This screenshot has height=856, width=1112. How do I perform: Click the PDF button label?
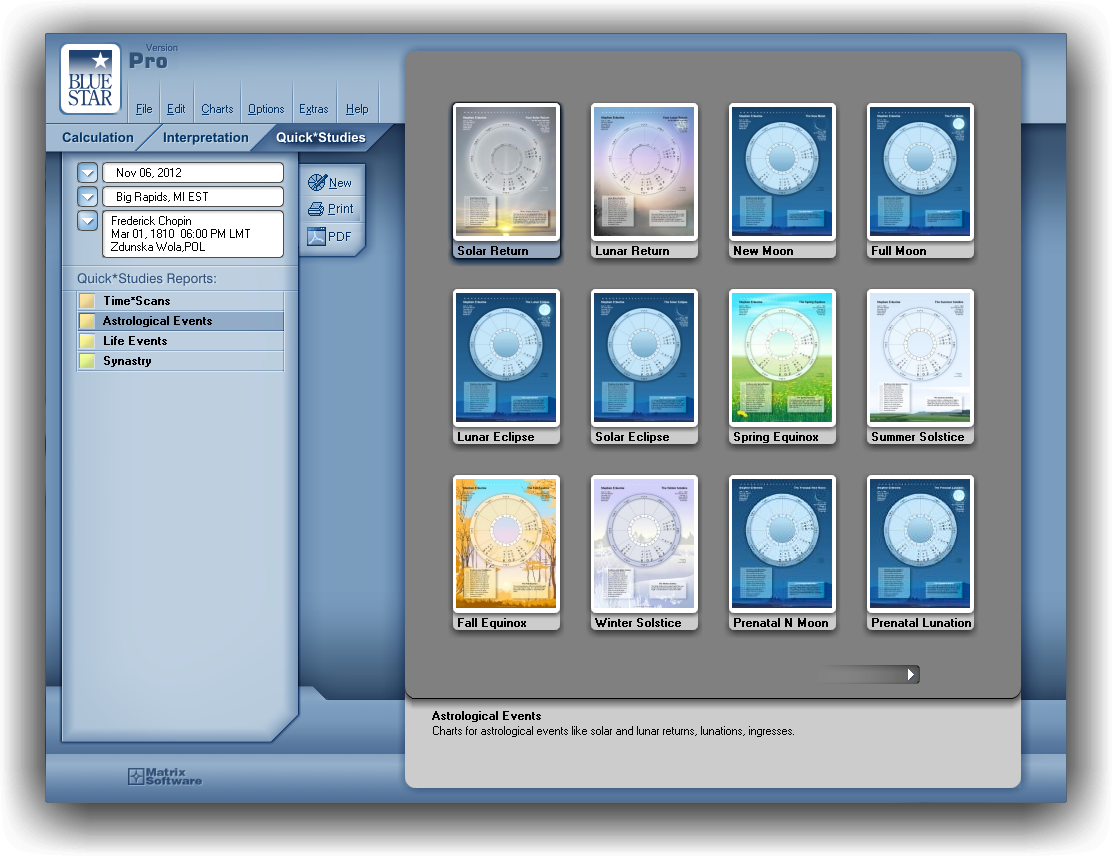pyautogui.click(x=340, y=237)
